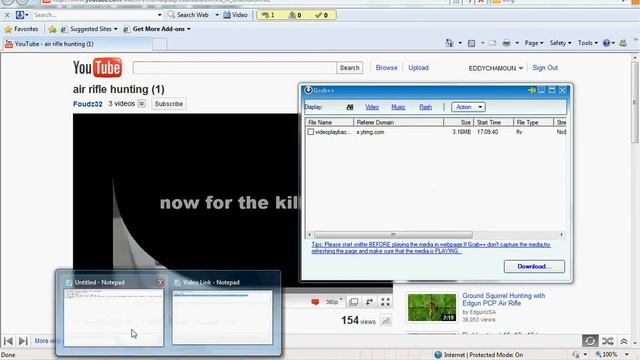
Task: Click the YouTube logo
Action: coord(97,67)
